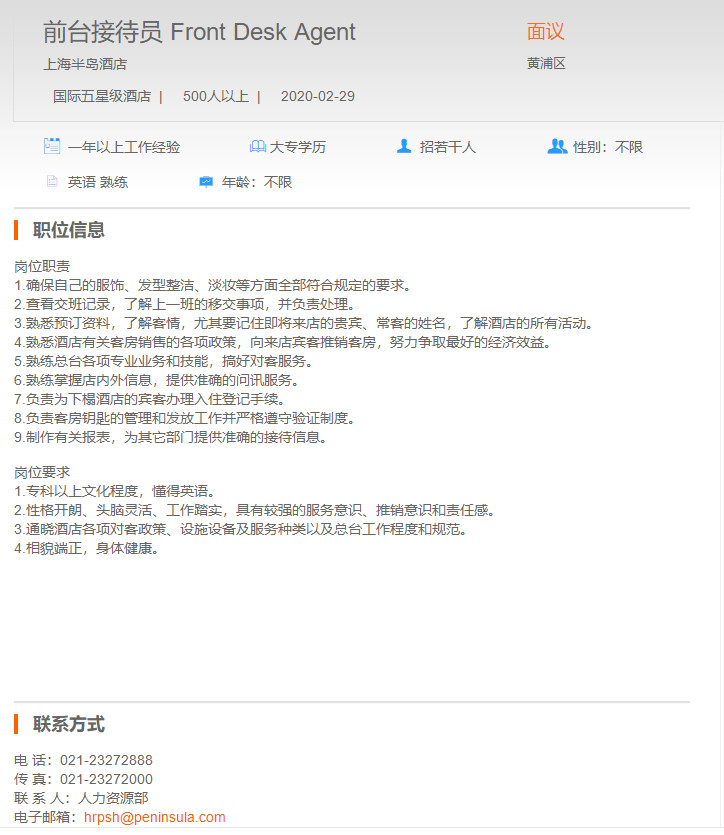Click the 联系方式 section heading

[68, 724]
